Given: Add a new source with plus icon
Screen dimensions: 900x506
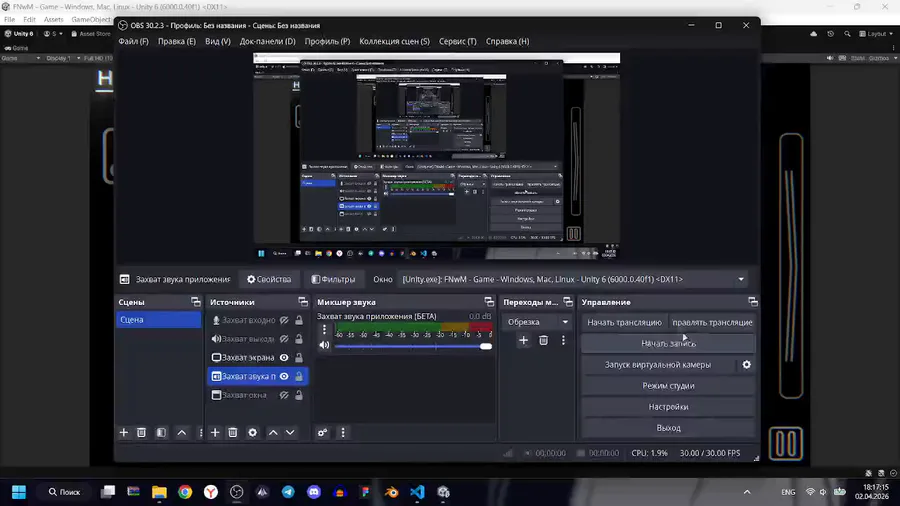Looking at the screenshot, I should [x=215, y=432].
